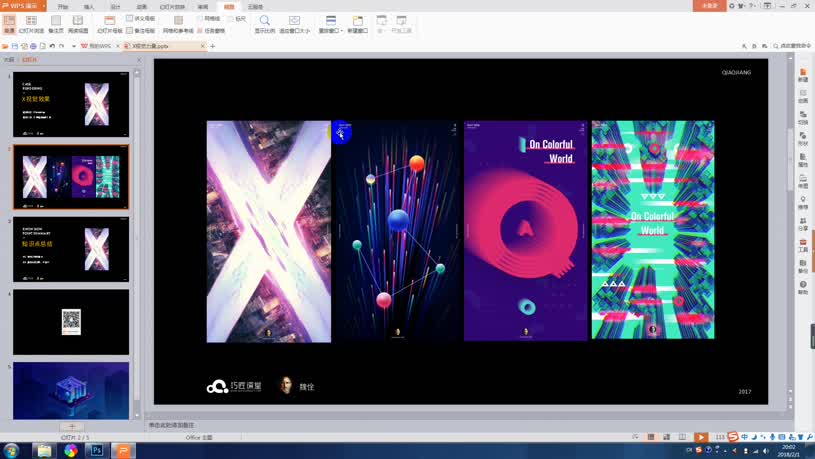Switch to normal view in the status bar

point(651,438)
